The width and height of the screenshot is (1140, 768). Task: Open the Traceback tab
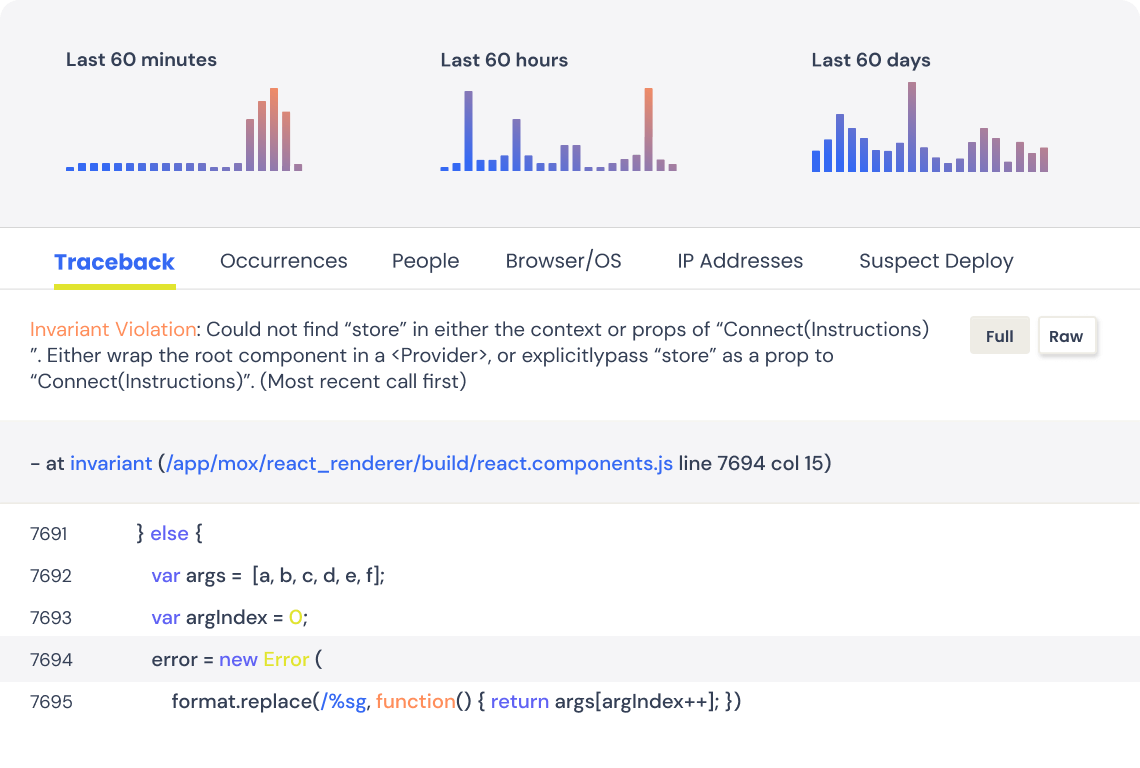click(x=114, y=262)
